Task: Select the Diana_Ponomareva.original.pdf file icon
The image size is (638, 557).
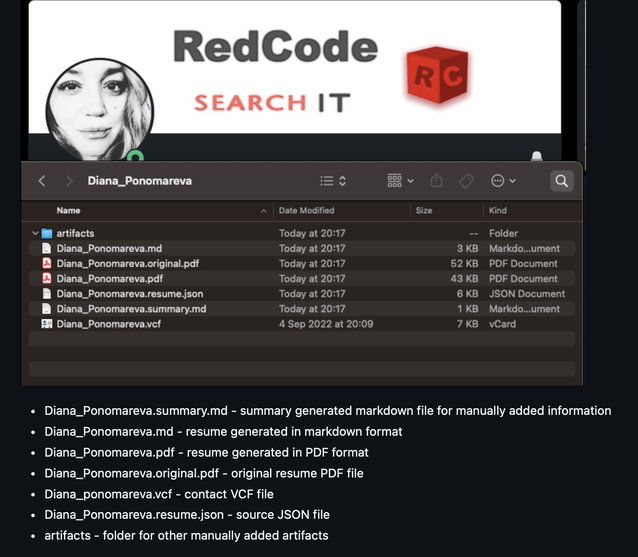Action: click(47, 263)
